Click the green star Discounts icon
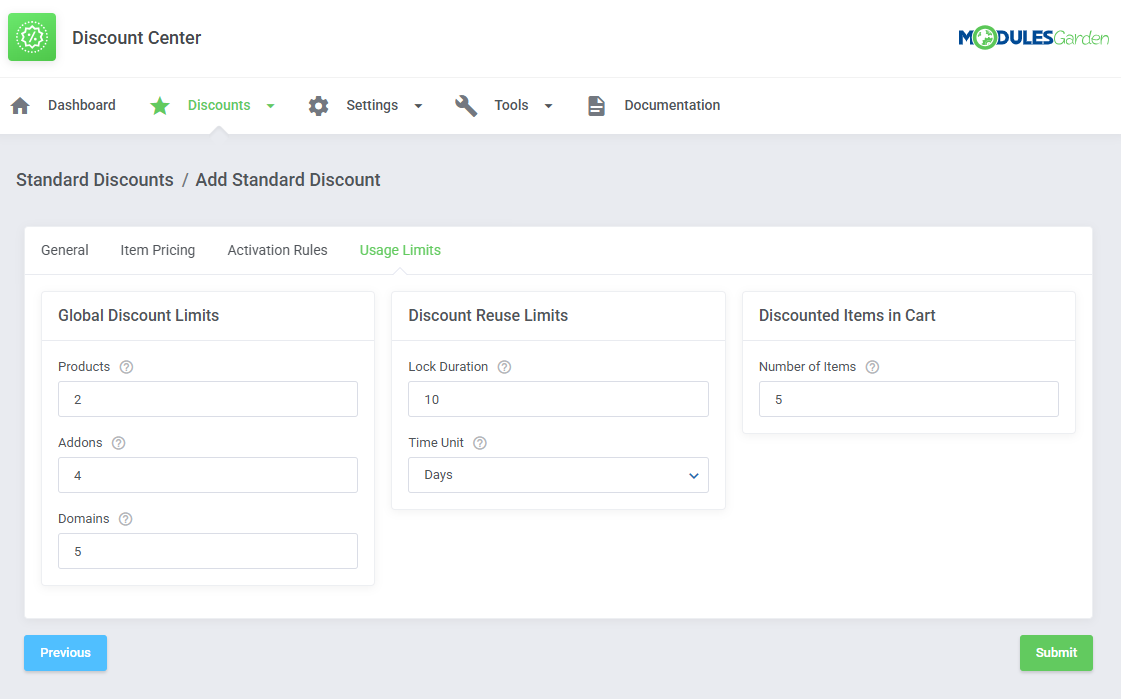 [160, 106]
